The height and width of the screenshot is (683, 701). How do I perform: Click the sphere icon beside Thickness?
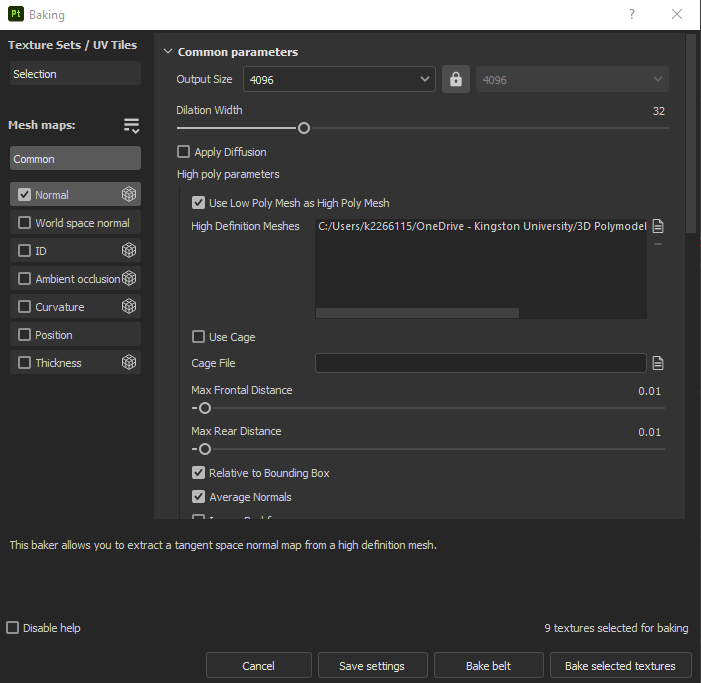point(129,363)
